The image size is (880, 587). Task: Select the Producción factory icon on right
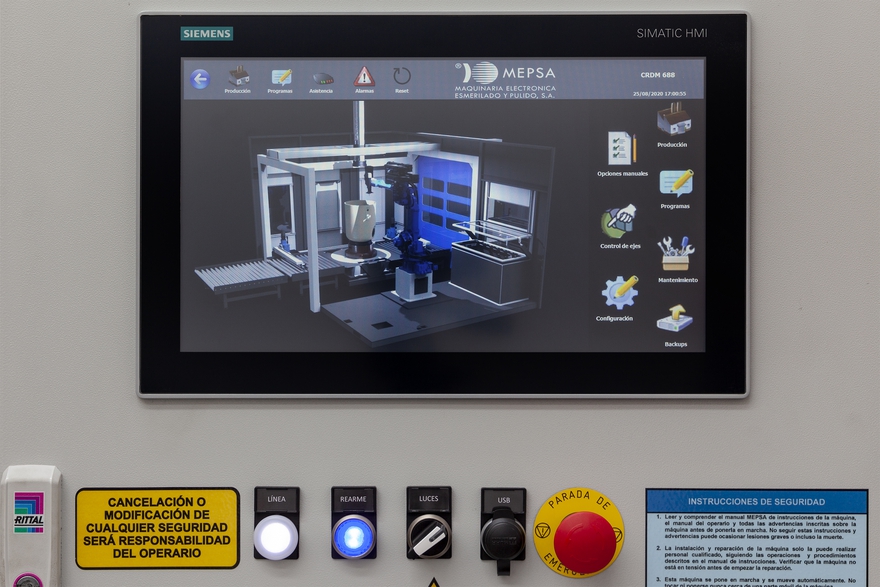[x=673, y=121]
